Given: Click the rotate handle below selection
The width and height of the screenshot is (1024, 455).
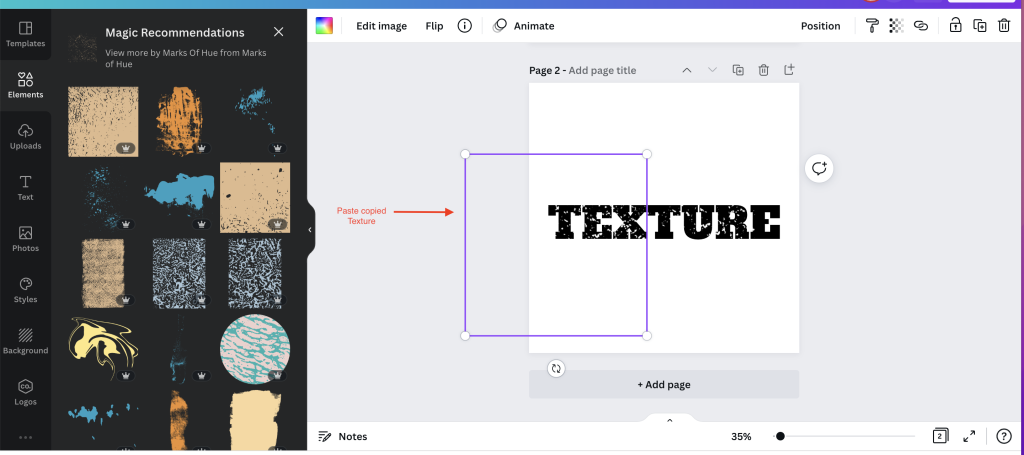Looking at the screenshot, I should 556,368.
